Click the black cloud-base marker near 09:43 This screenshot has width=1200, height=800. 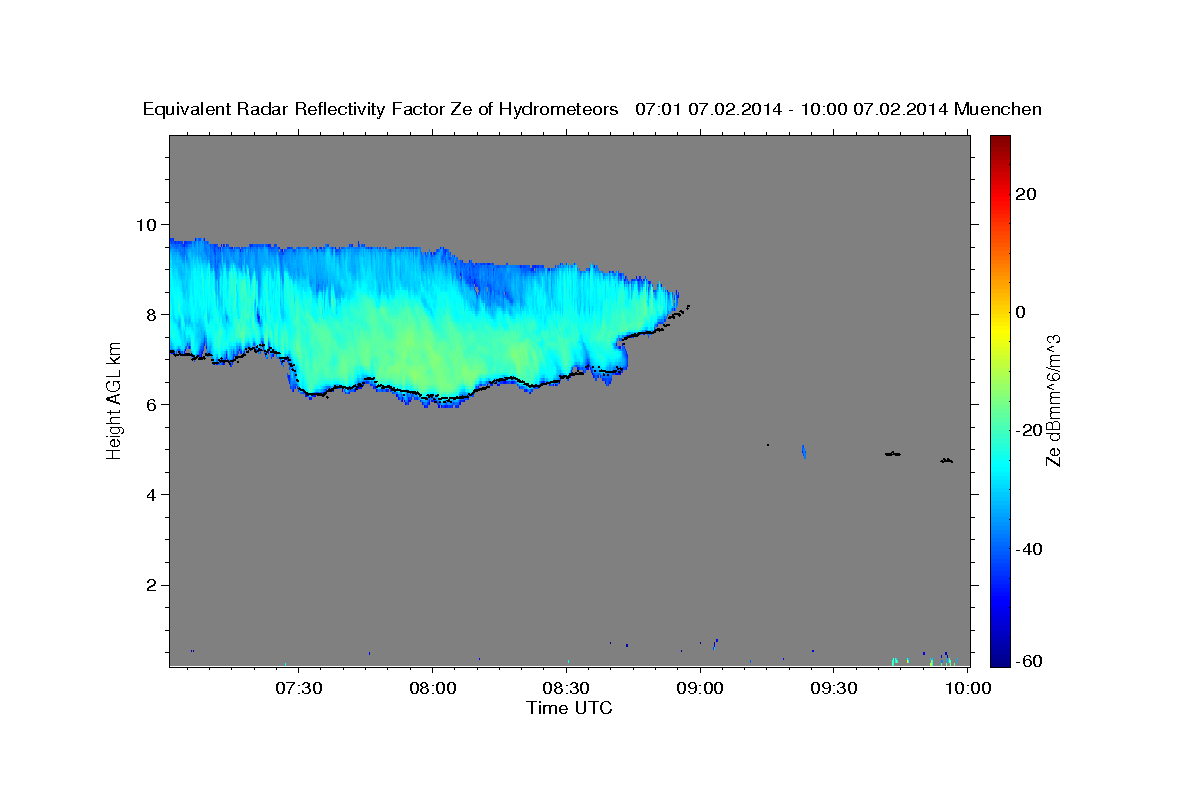(893, 454)
